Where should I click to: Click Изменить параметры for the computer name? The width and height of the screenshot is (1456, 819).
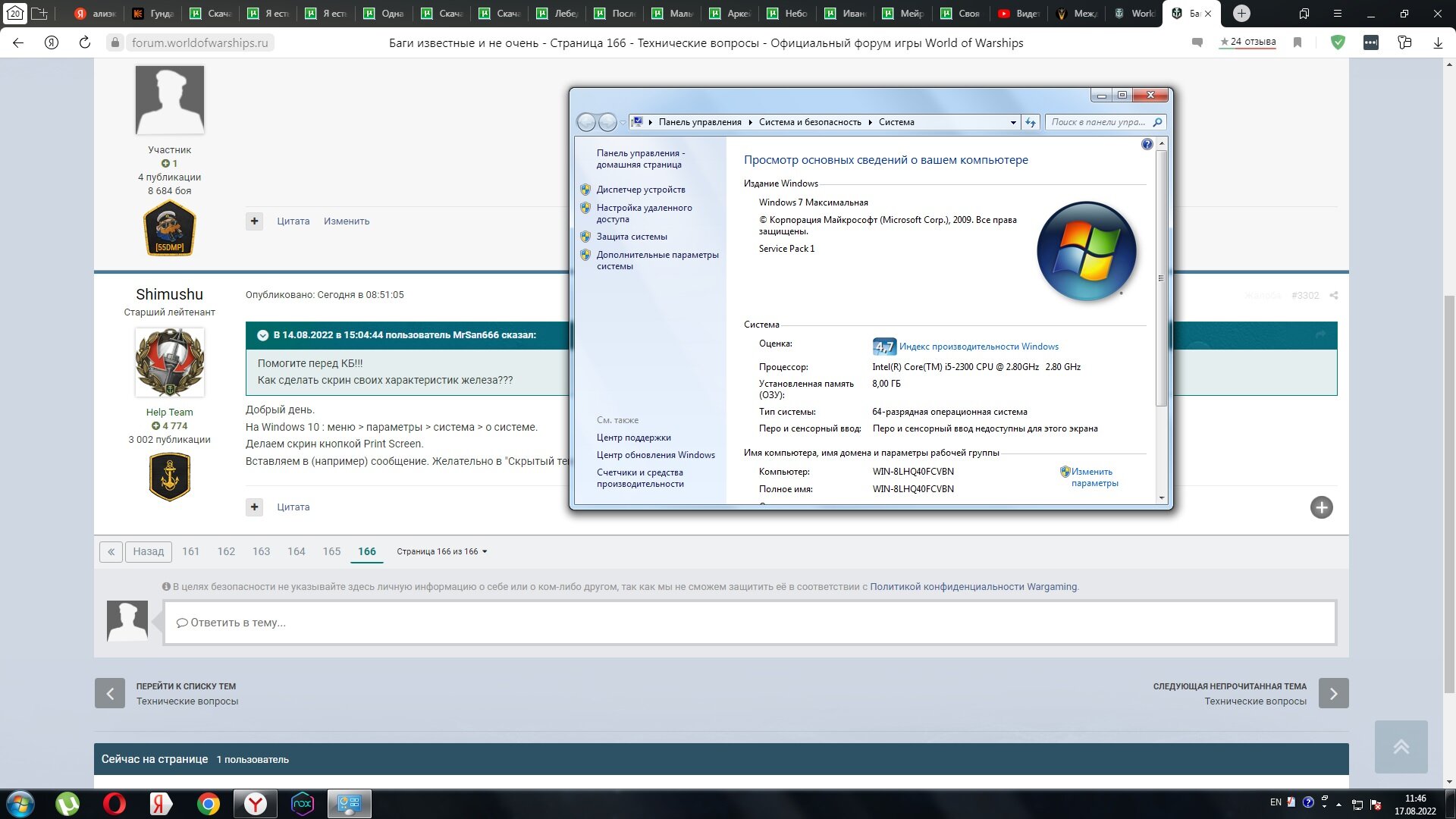point(1094,477)
